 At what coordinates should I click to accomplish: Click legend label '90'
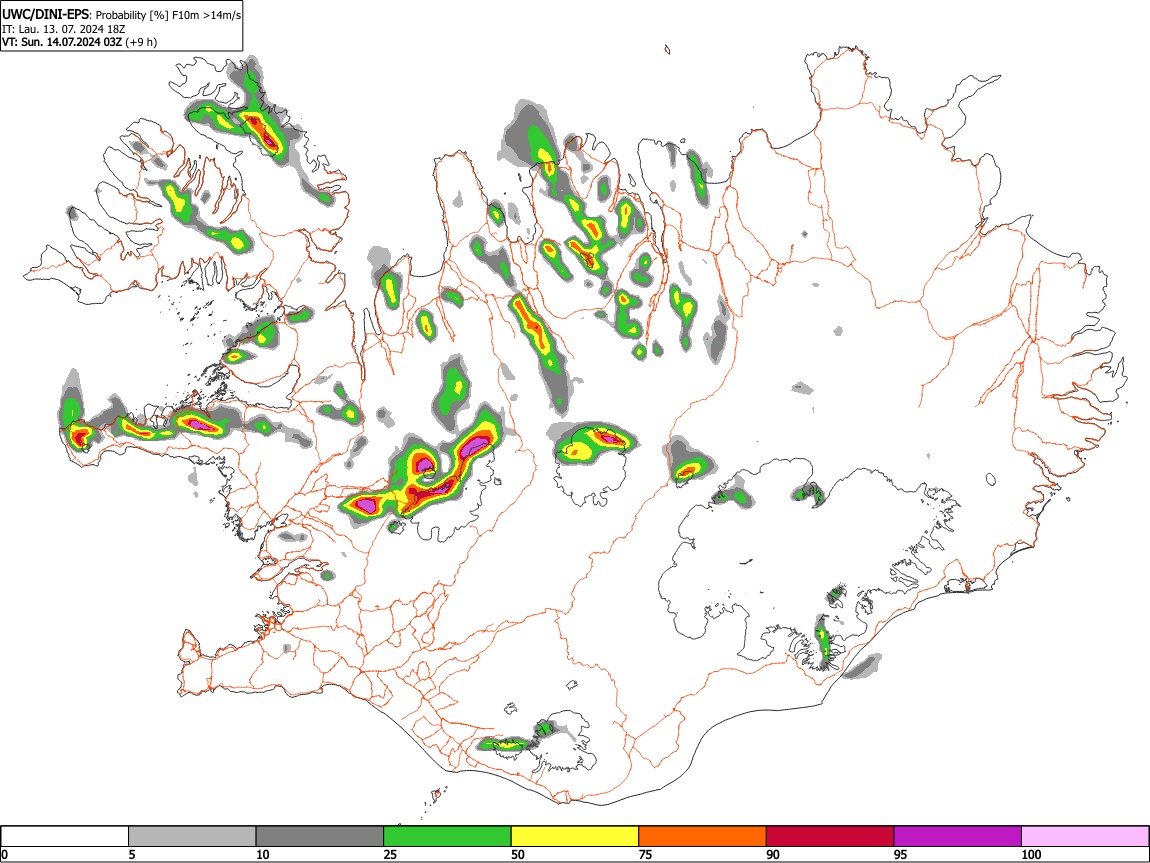coord(773,855)
